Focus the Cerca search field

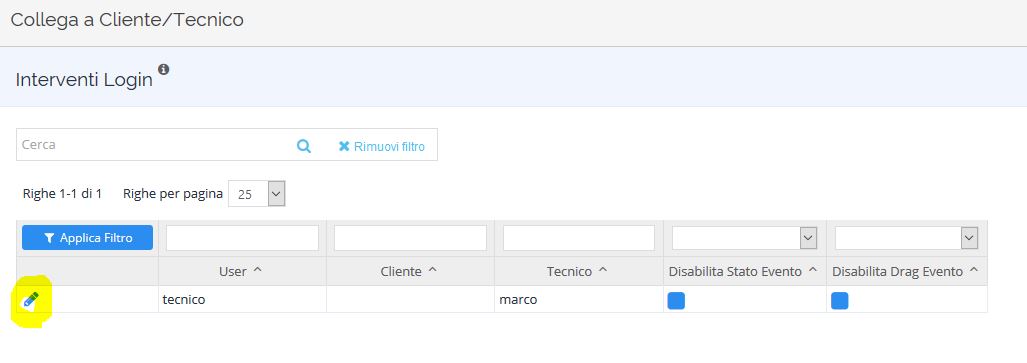[154, 145]
